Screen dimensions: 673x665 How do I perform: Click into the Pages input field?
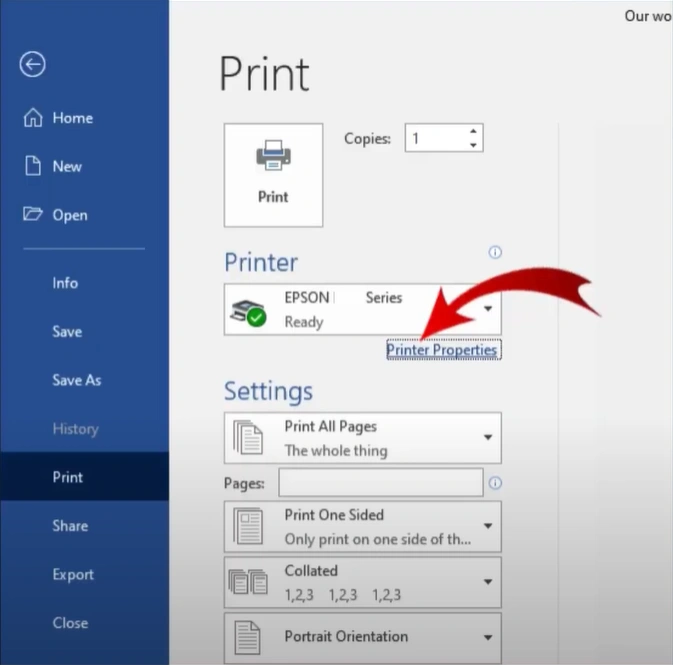click(x=380, y=483)
